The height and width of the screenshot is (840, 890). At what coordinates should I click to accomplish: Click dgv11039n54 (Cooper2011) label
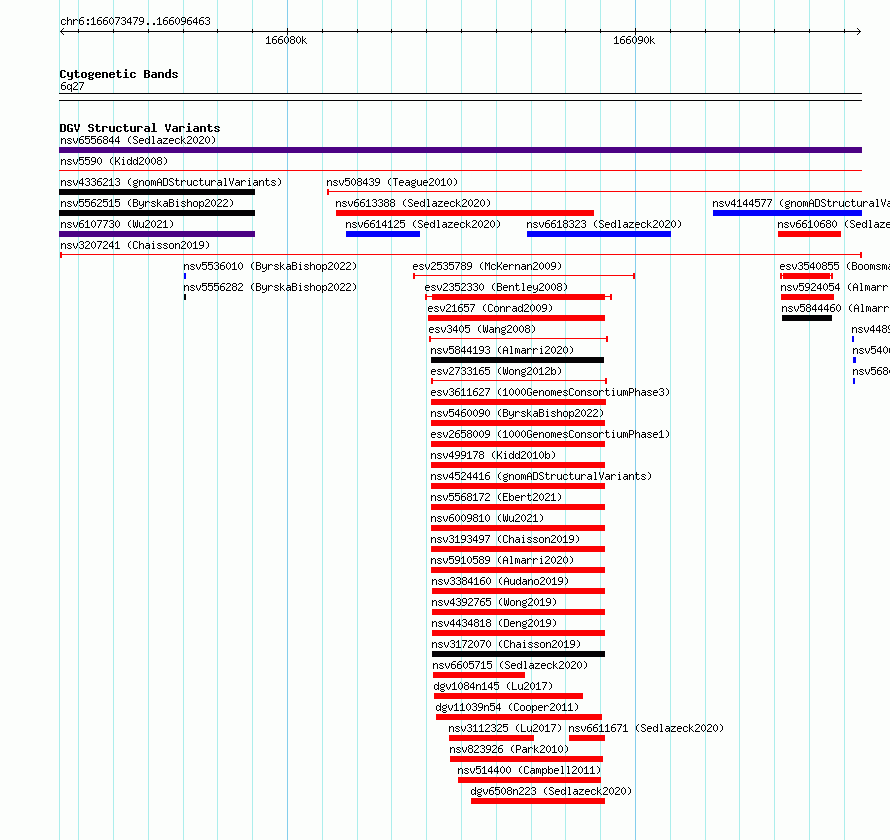(507, 707)
